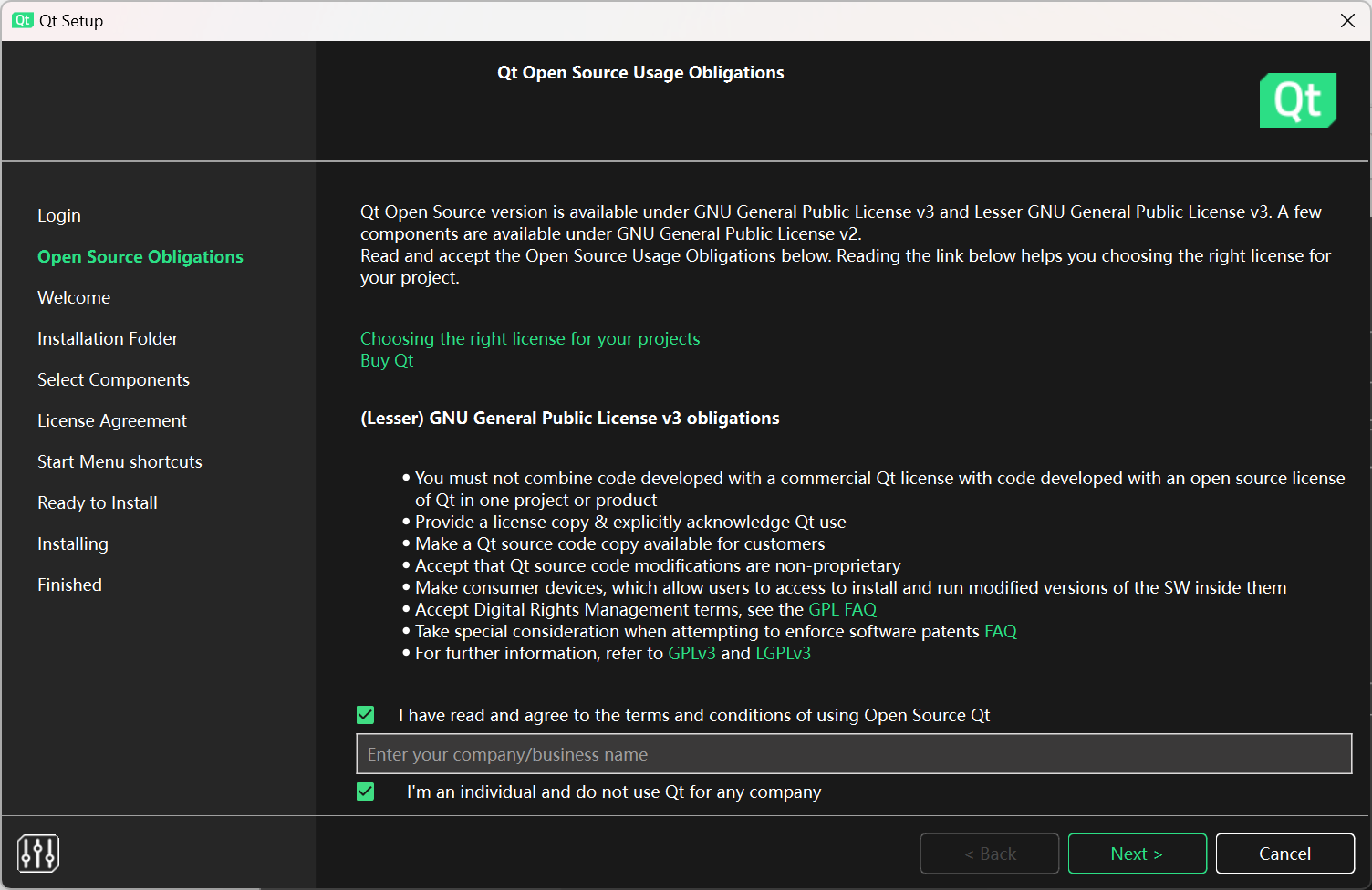Select the Installation Folder step

(x=108, y=338)
